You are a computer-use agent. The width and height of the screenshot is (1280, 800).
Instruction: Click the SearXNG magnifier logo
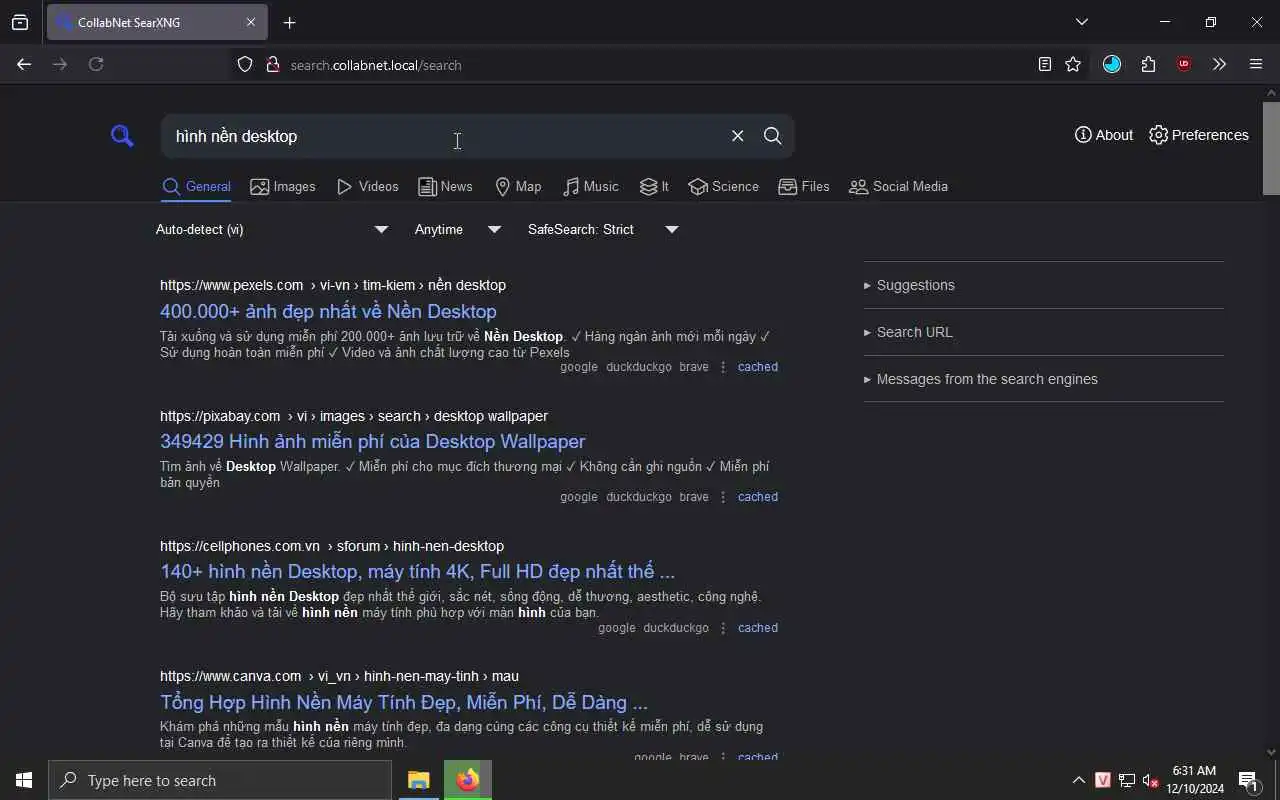[122, 136]
